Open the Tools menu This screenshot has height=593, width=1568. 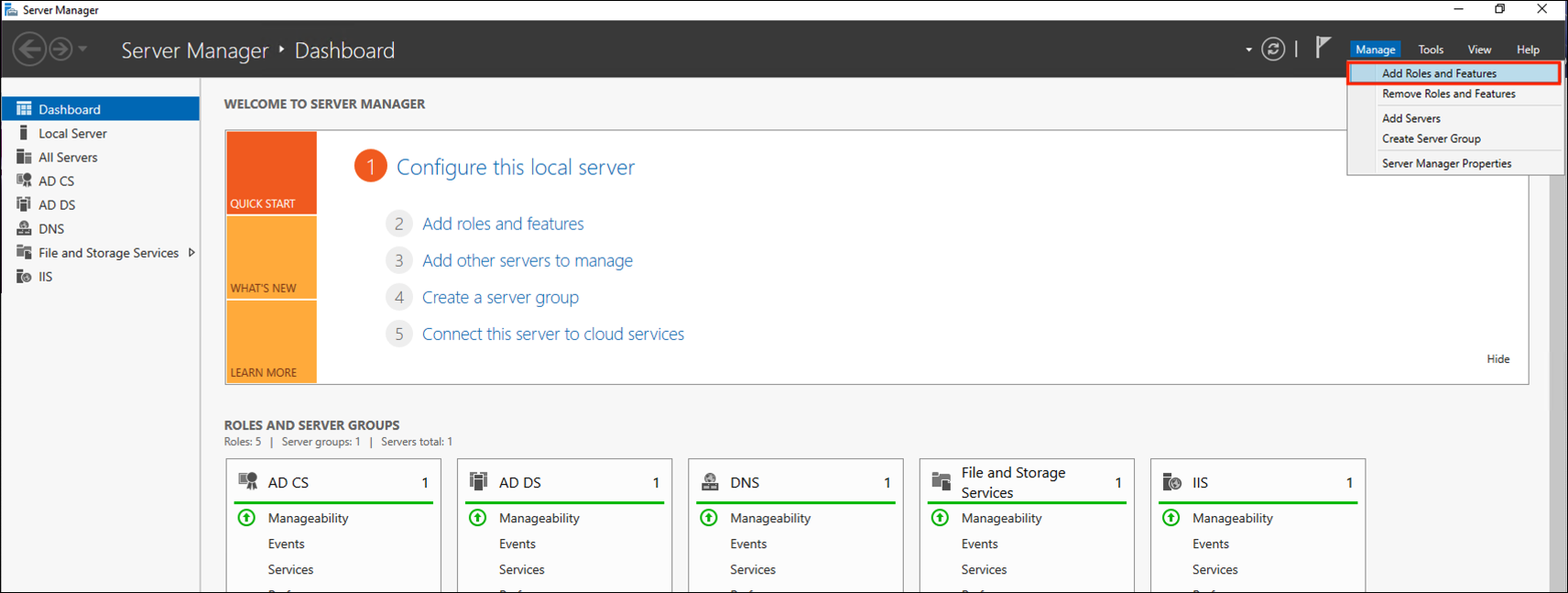click(1430, 50)
